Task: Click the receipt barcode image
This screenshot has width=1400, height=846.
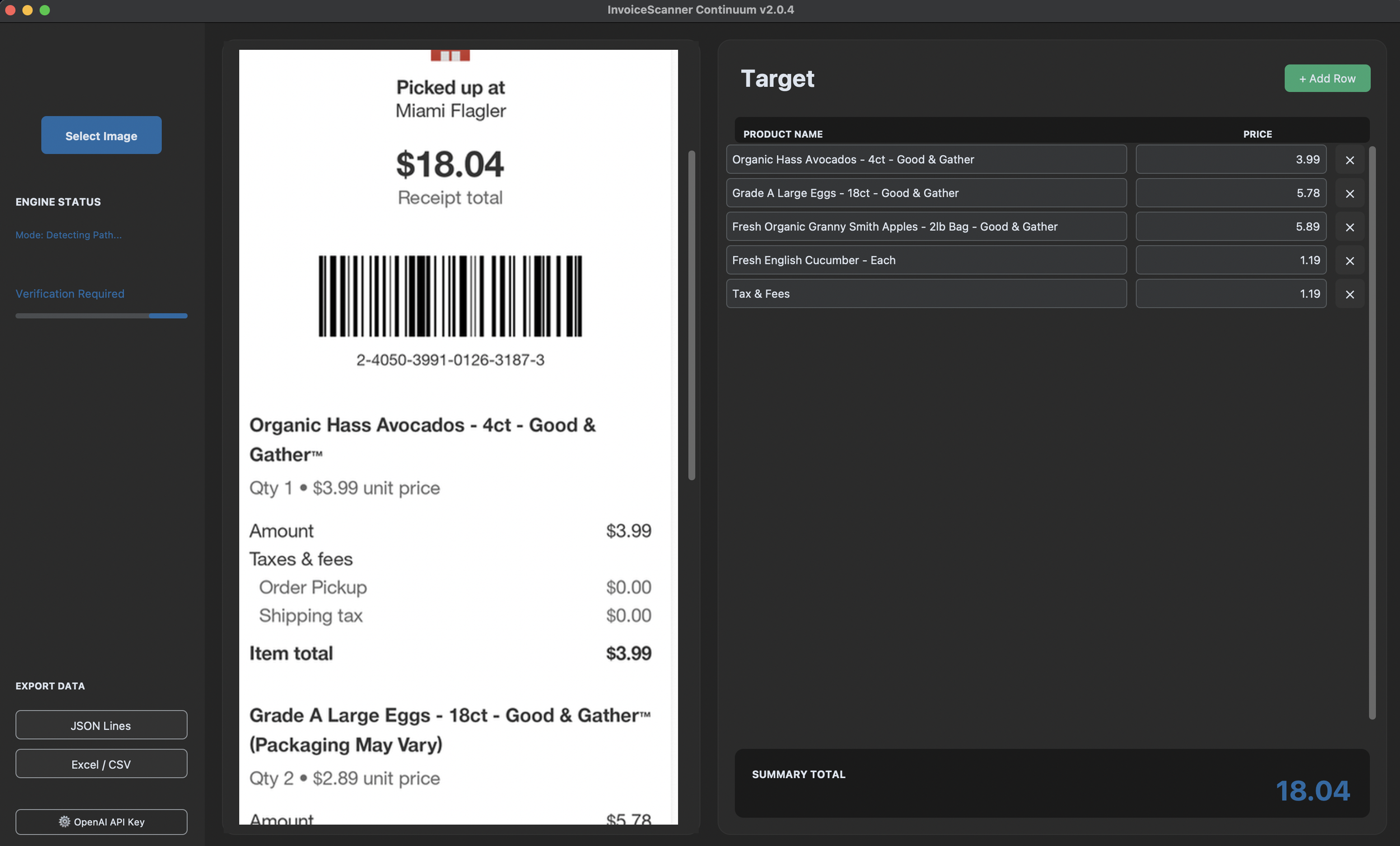Action: (x=450, y=296)
